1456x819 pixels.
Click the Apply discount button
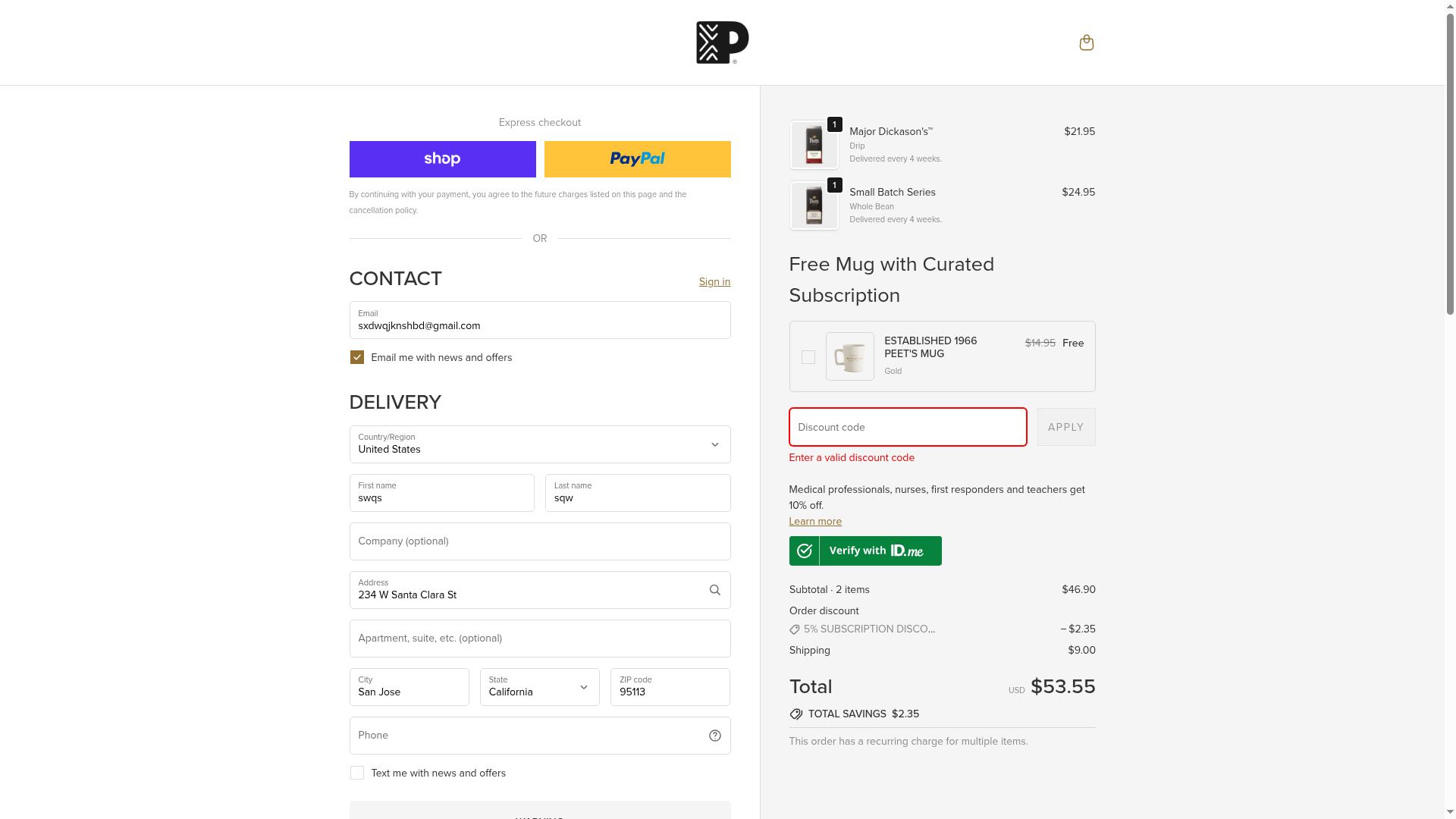pyautogui.click(x=1065, y=427)
